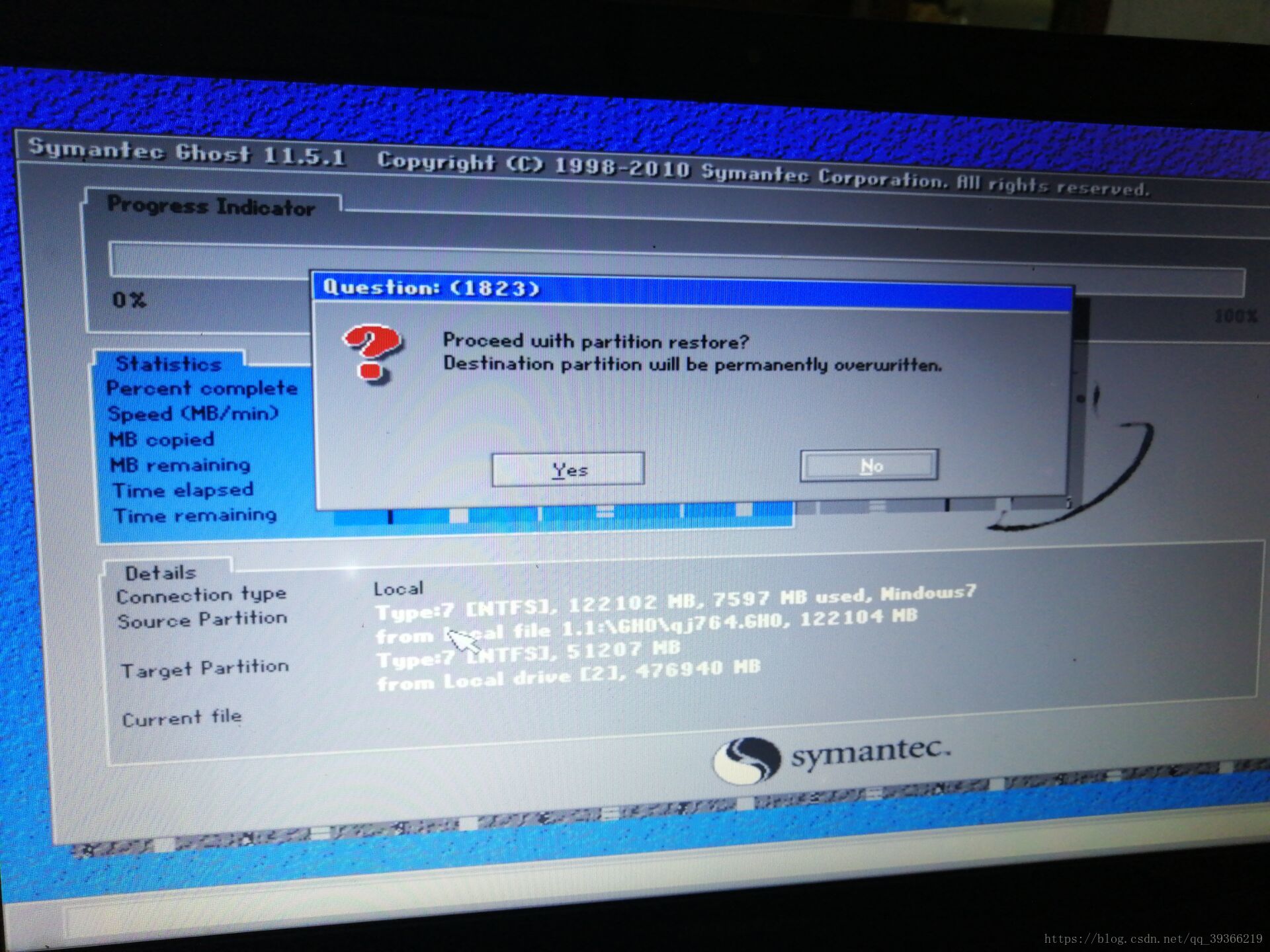Screen dimensions: 1270x952
Task: Click the Local connection value
Action: click(398, 588)
